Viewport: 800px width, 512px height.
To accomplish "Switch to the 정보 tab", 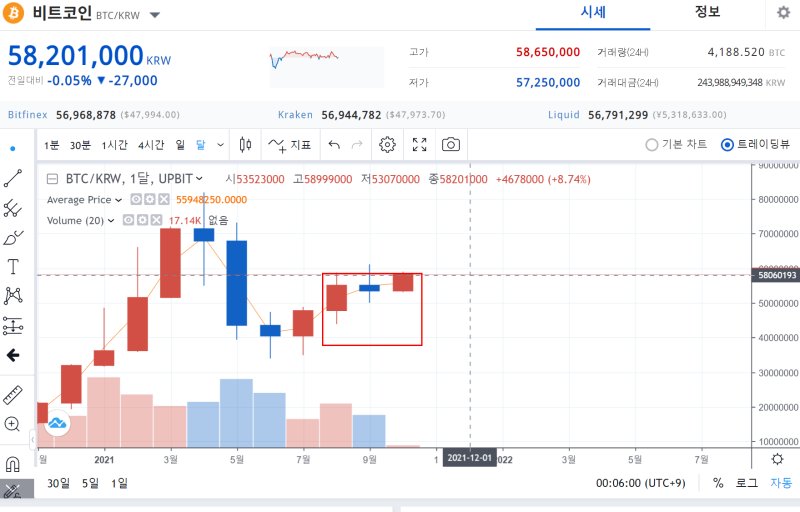I will pyautogui.click(x=707, y=12).
